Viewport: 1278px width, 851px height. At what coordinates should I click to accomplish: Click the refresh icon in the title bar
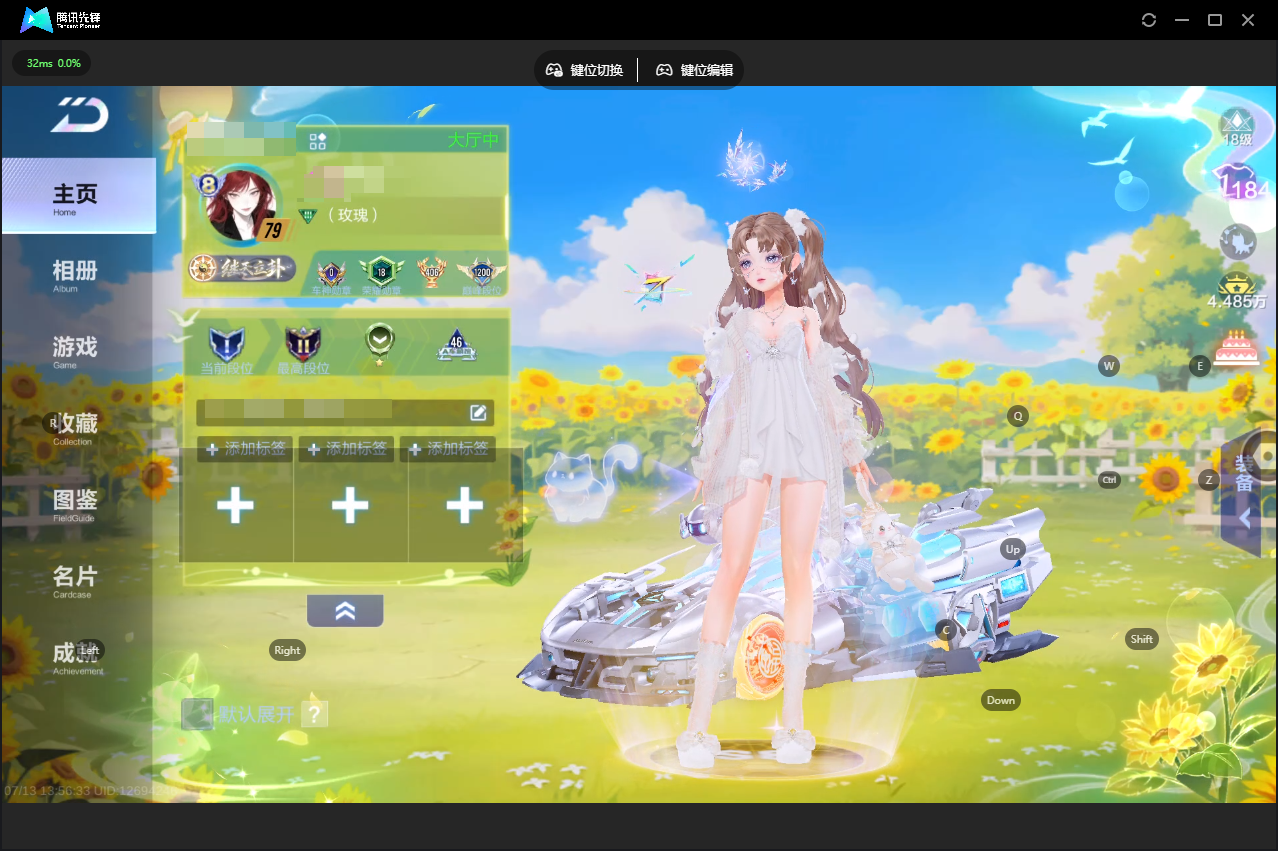[1149, 20]
